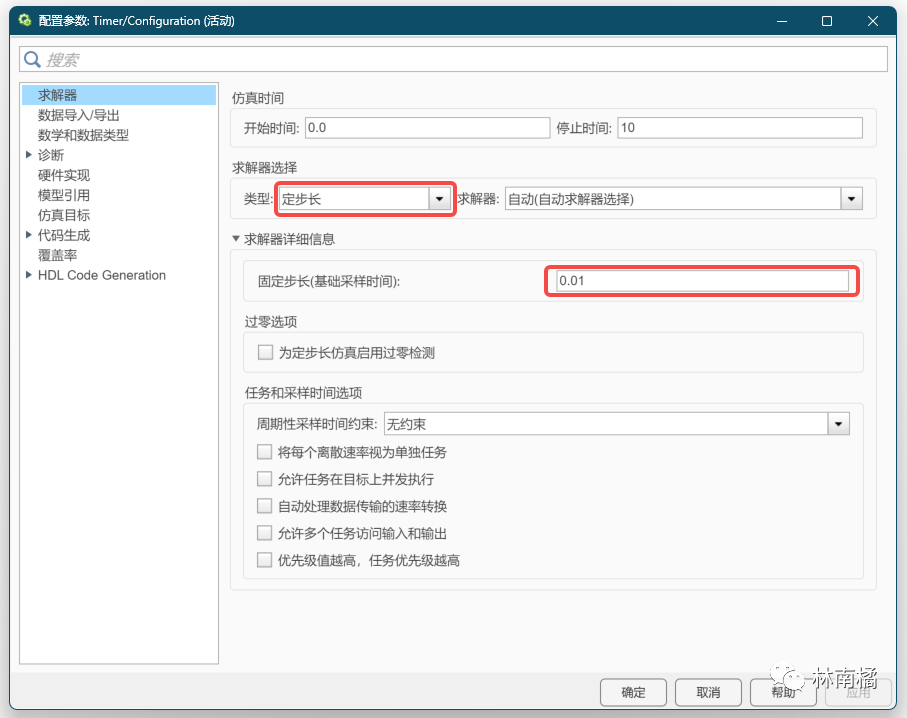Select 代码生成 in the category tree
Screen dimensions: 907x718
click(64, 235)
